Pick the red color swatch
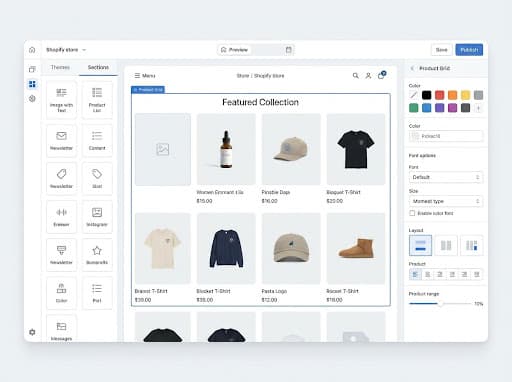Screen dimensions: 512x382 pos(439,95)
